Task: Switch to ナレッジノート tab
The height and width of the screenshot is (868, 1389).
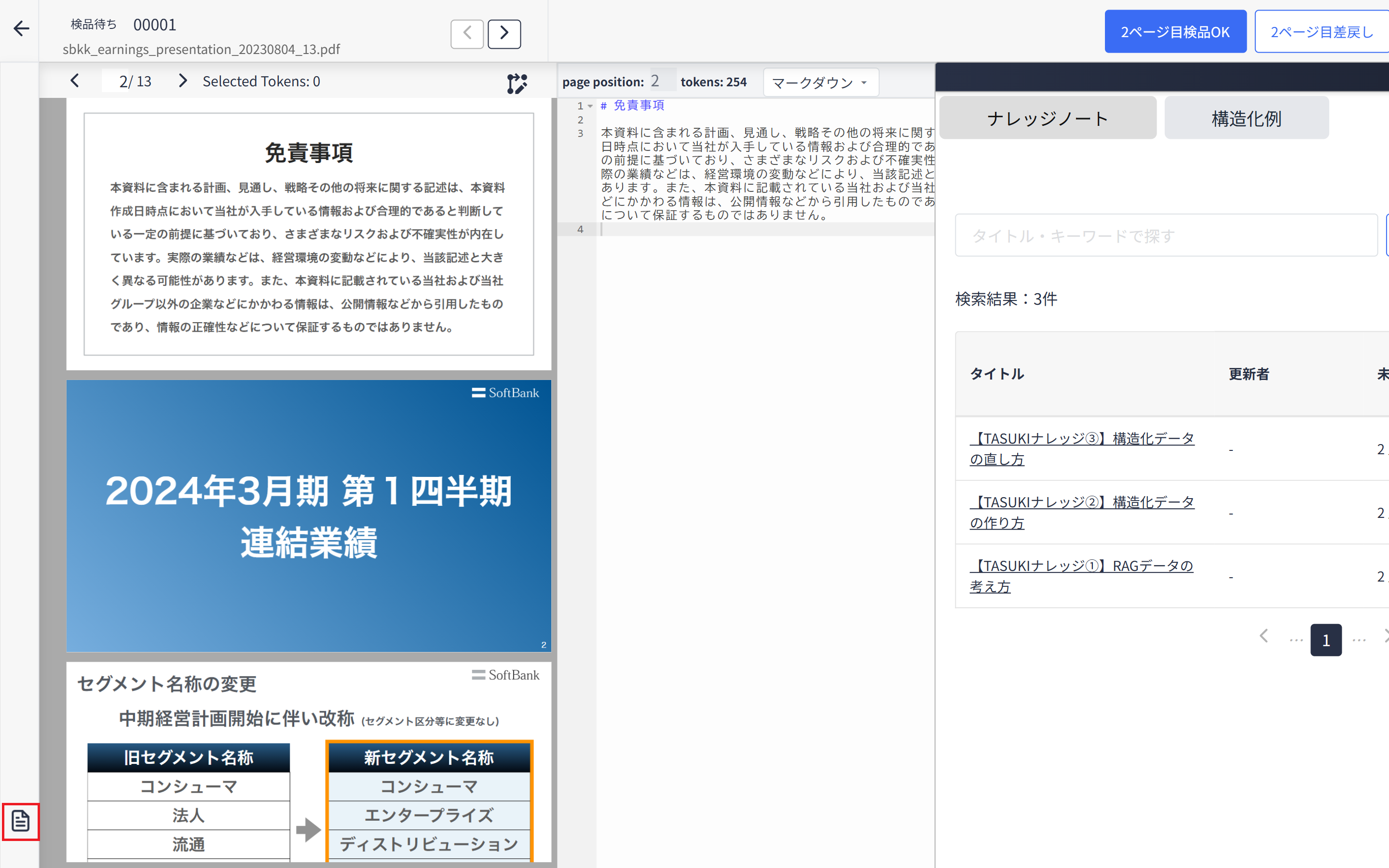Action: pos(1047,118)
